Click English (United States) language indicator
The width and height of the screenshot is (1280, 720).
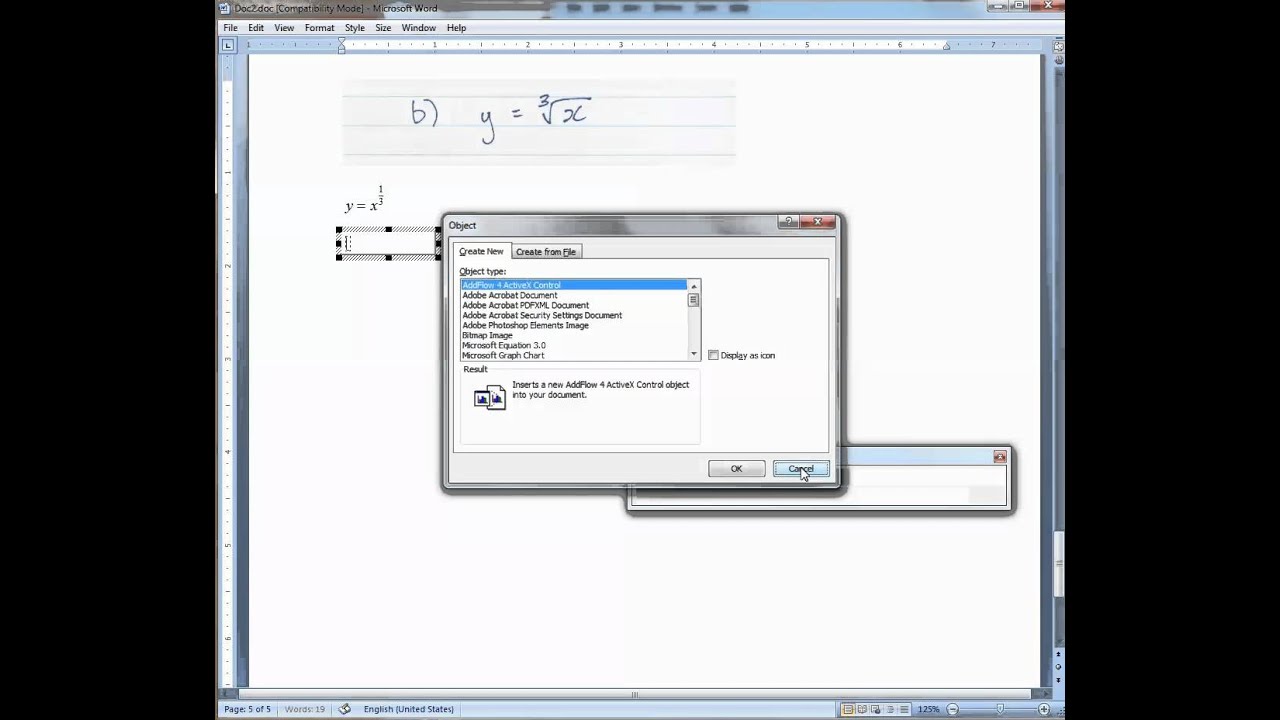pos(408,709)
